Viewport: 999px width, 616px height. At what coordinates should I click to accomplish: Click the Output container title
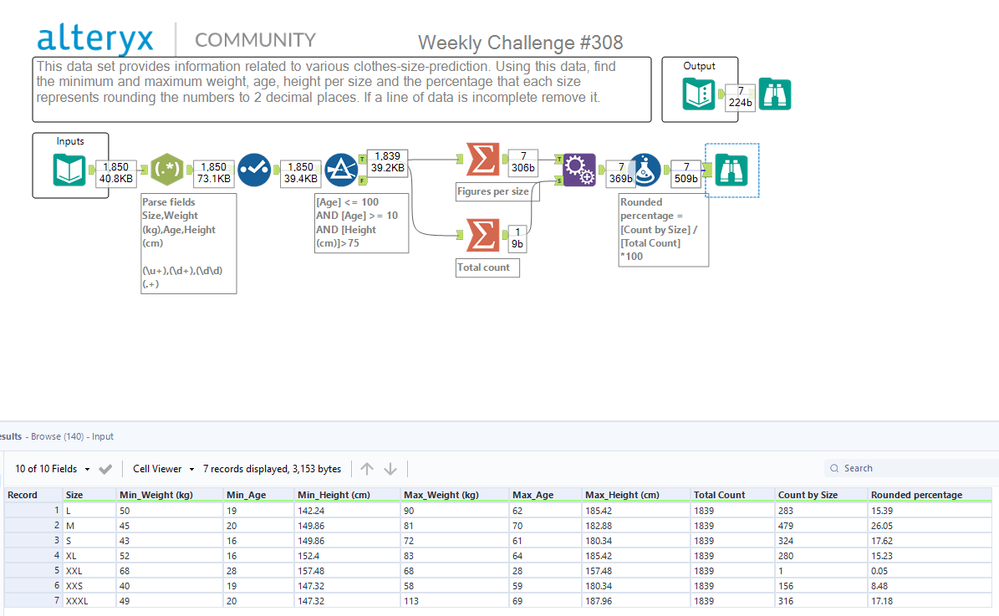coord(699,66)
